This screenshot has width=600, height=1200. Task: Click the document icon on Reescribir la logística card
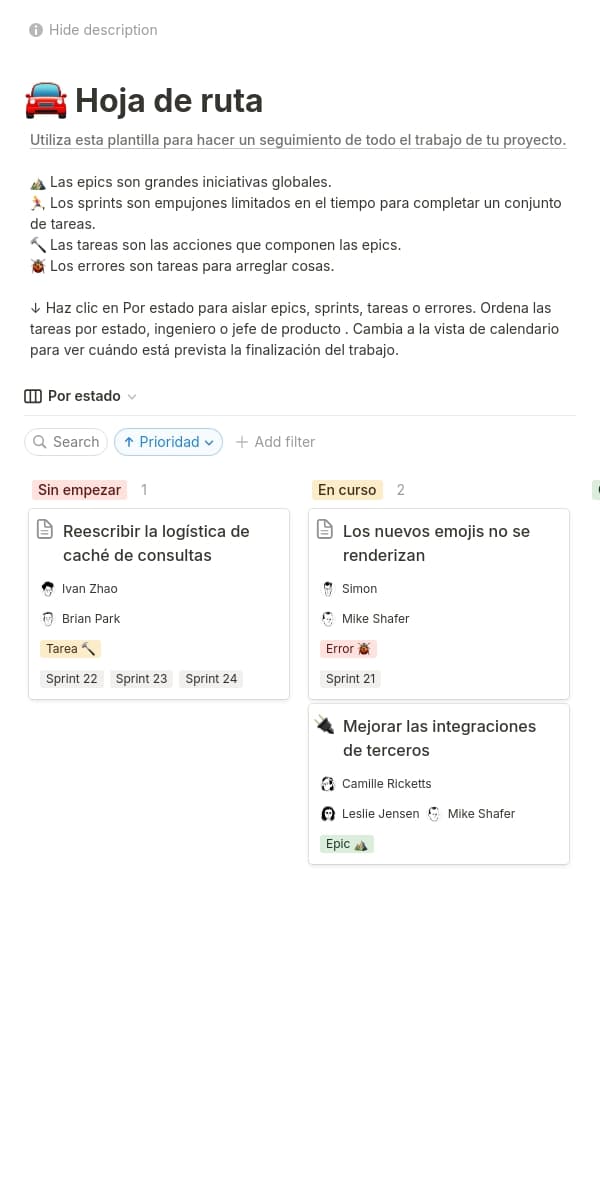coord(45,530)
